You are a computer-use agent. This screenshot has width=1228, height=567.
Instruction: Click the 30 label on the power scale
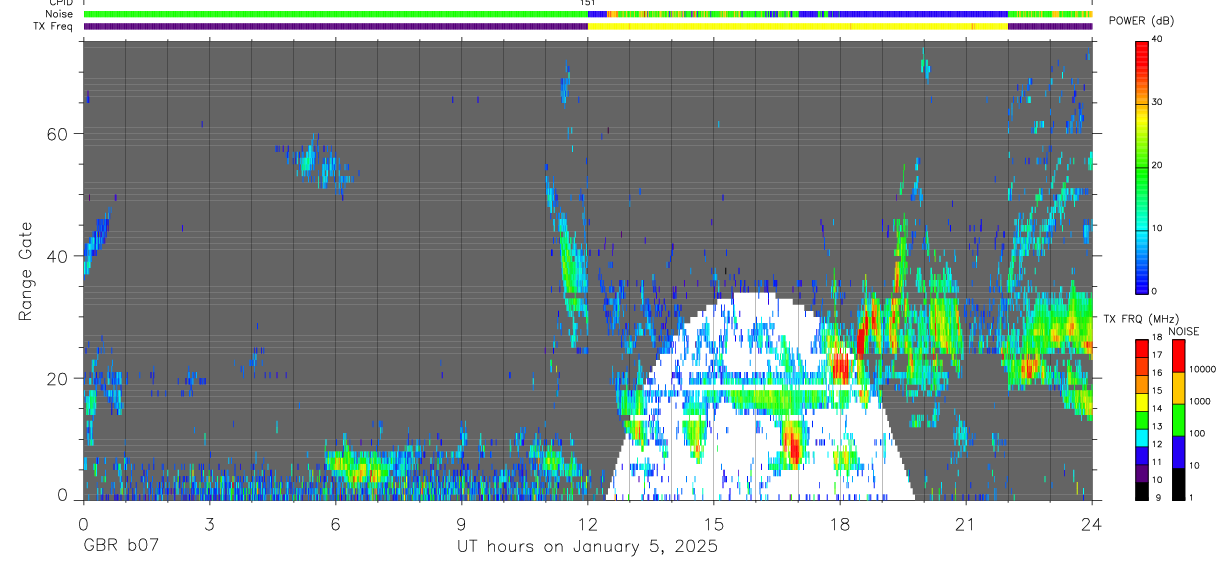point(1159,102)
